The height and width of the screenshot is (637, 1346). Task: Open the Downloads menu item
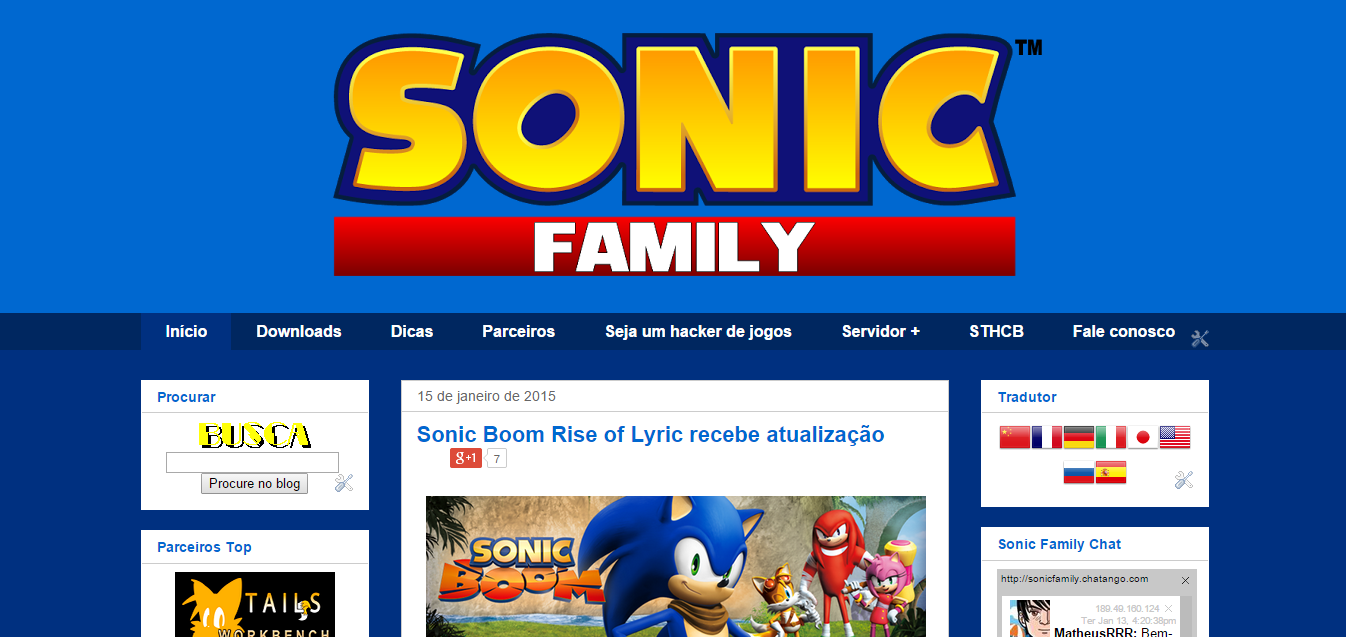tap(299, 331)
